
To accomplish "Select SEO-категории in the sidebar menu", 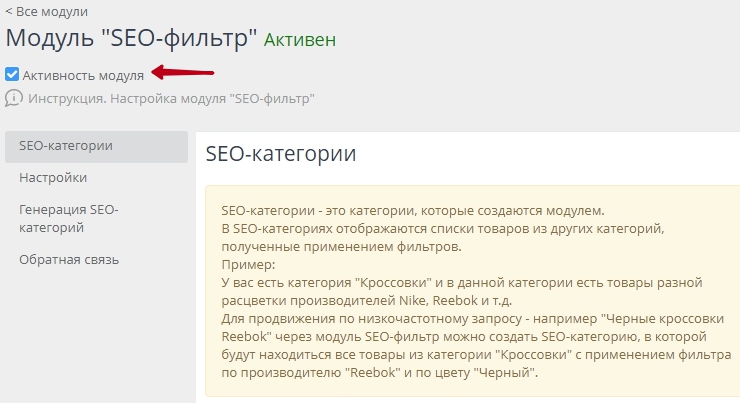I will [65, 146].
